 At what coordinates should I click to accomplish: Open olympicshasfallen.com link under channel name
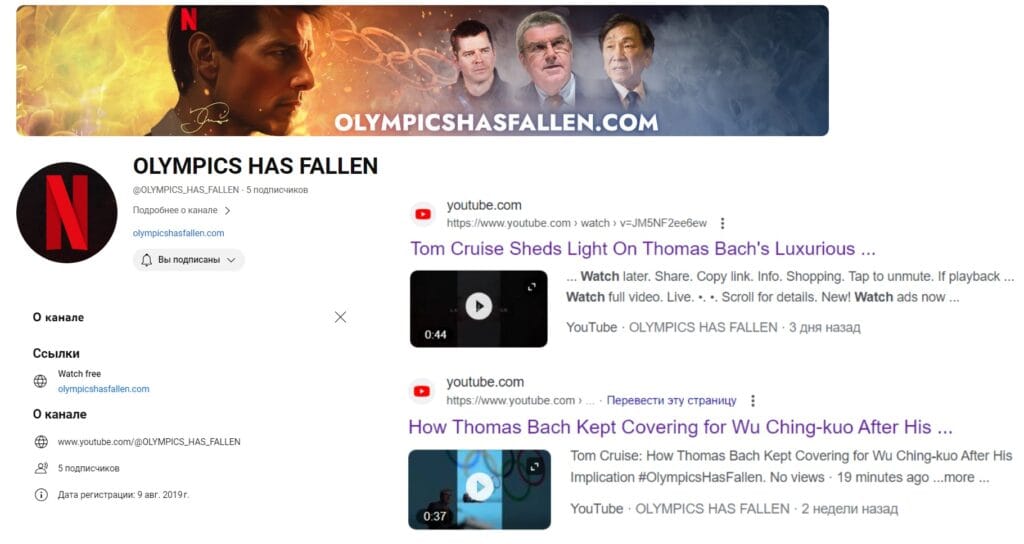[178, 233]
